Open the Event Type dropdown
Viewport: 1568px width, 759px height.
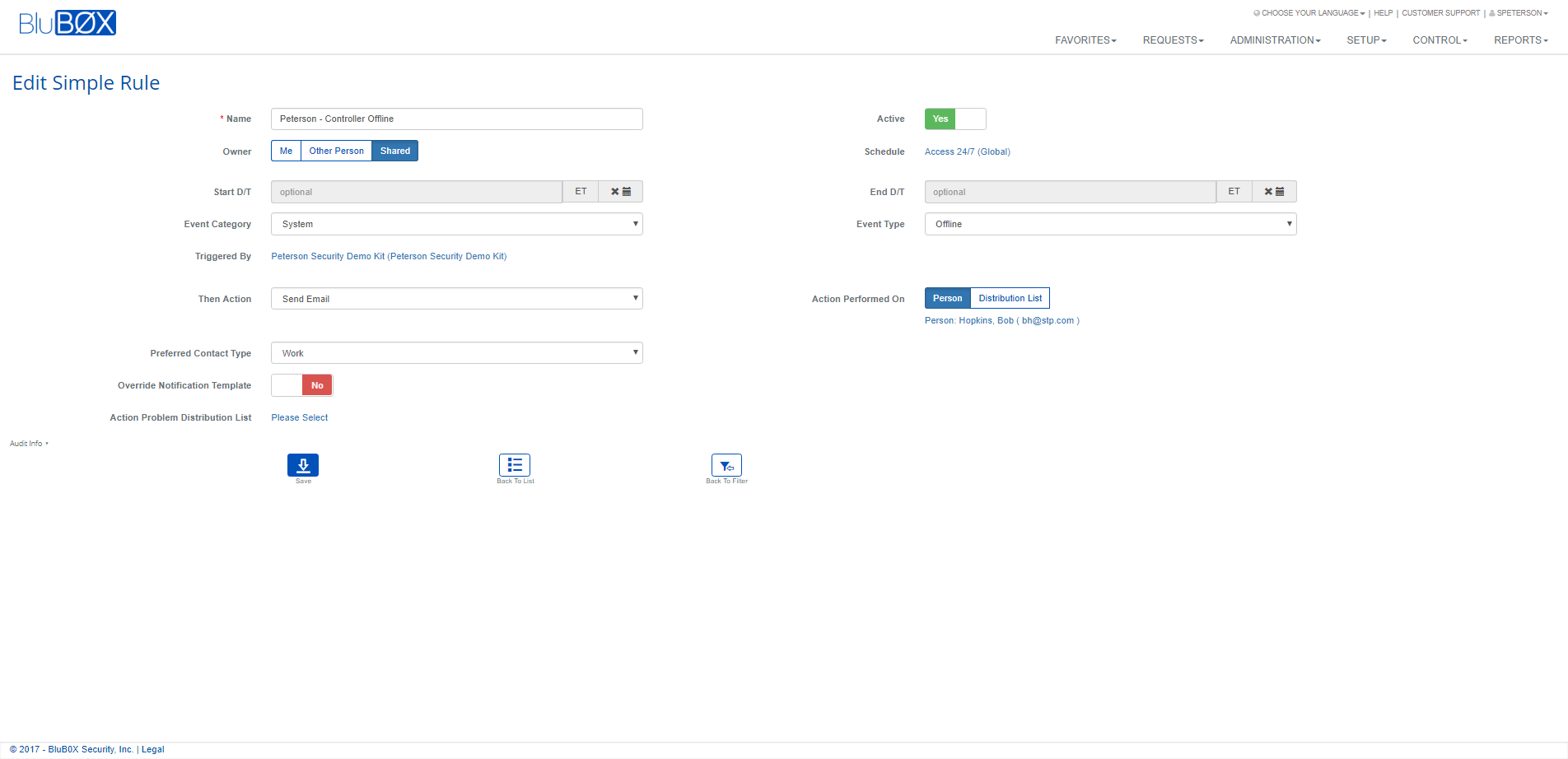[1110, 224]
